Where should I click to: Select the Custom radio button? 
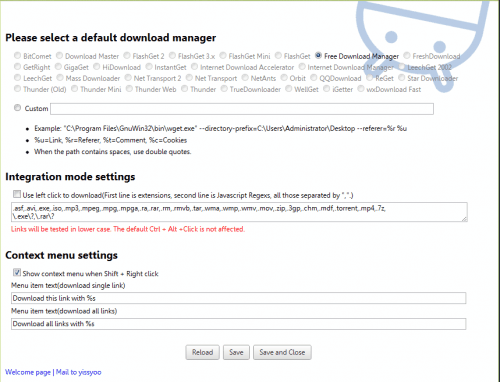pyautogui.click(x=17, y=108)
